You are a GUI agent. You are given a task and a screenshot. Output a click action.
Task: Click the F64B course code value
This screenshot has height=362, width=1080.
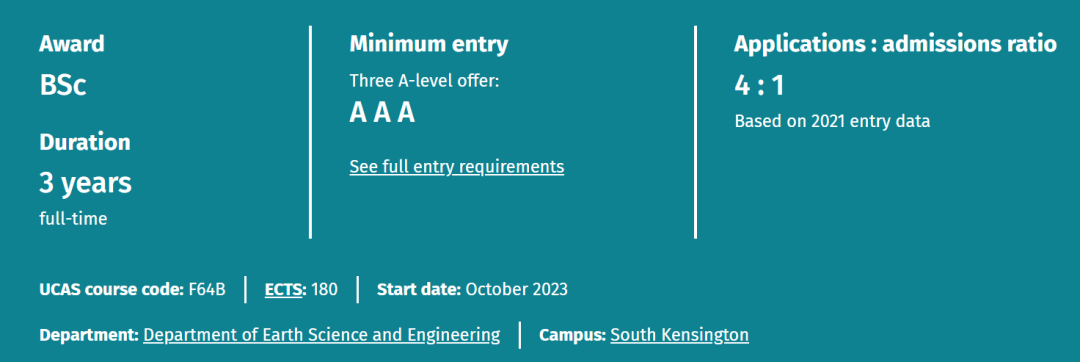207,289
